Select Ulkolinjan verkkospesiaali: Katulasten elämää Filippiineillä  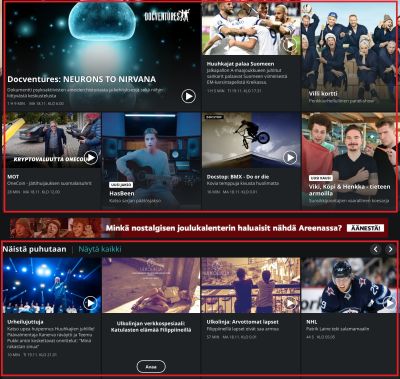click(x=151, y=327)
